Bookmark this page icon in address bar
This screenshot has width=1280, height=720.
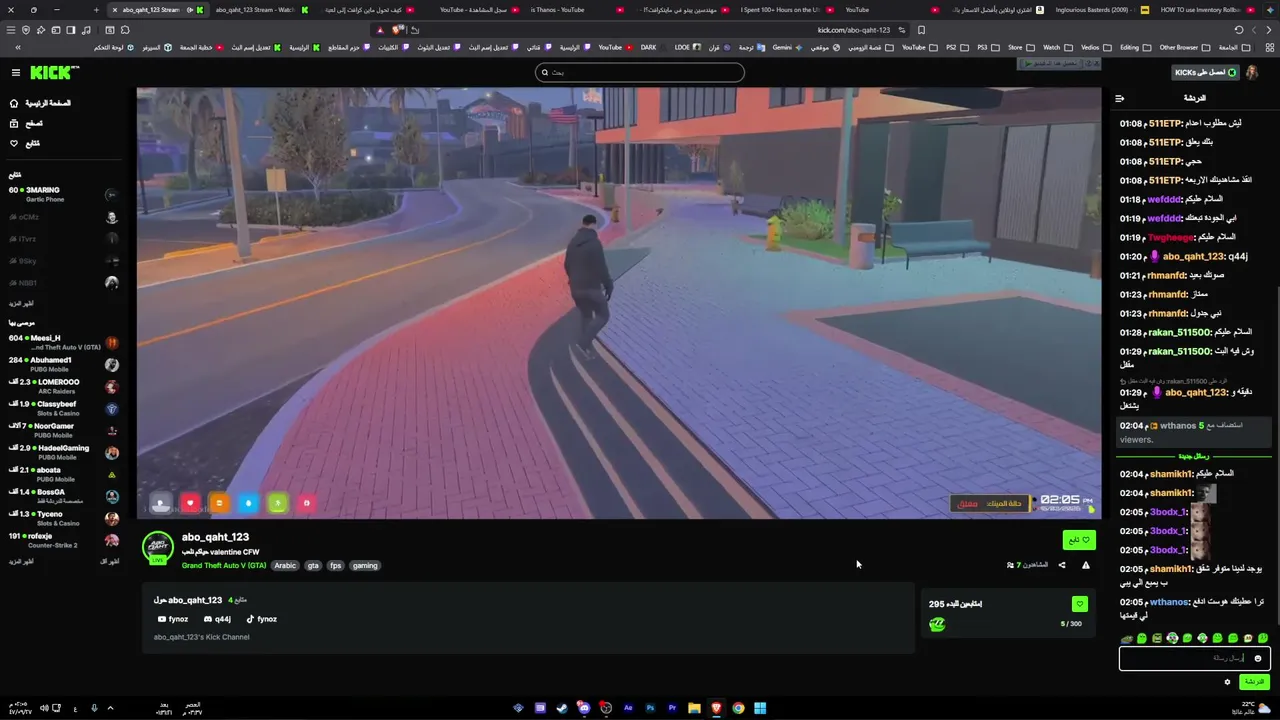[921, 30]
